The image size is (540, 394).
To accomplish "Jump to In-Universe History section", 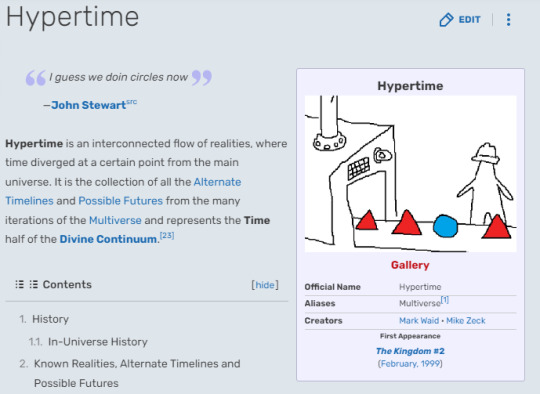I will pyautogui.click(x=97, y=342).
